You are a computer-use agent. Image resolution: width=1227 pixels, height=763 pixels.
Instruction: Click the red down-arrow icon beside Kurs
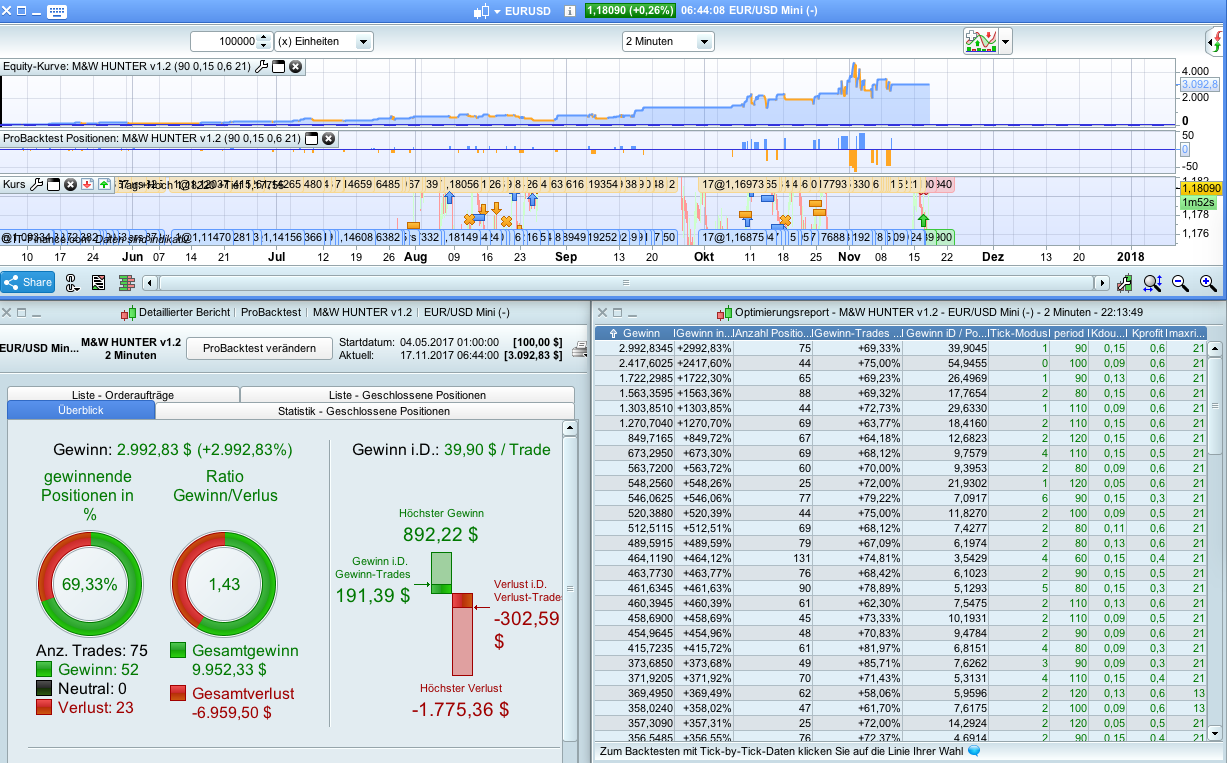87,185
